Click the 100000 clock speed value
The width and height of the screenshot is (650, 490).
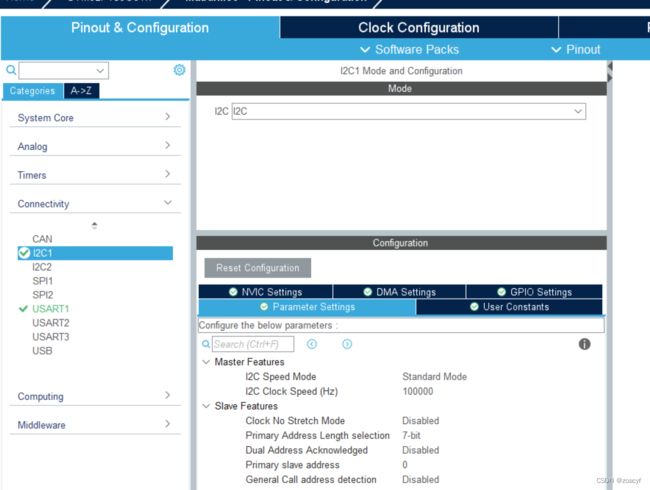[418, 391]
